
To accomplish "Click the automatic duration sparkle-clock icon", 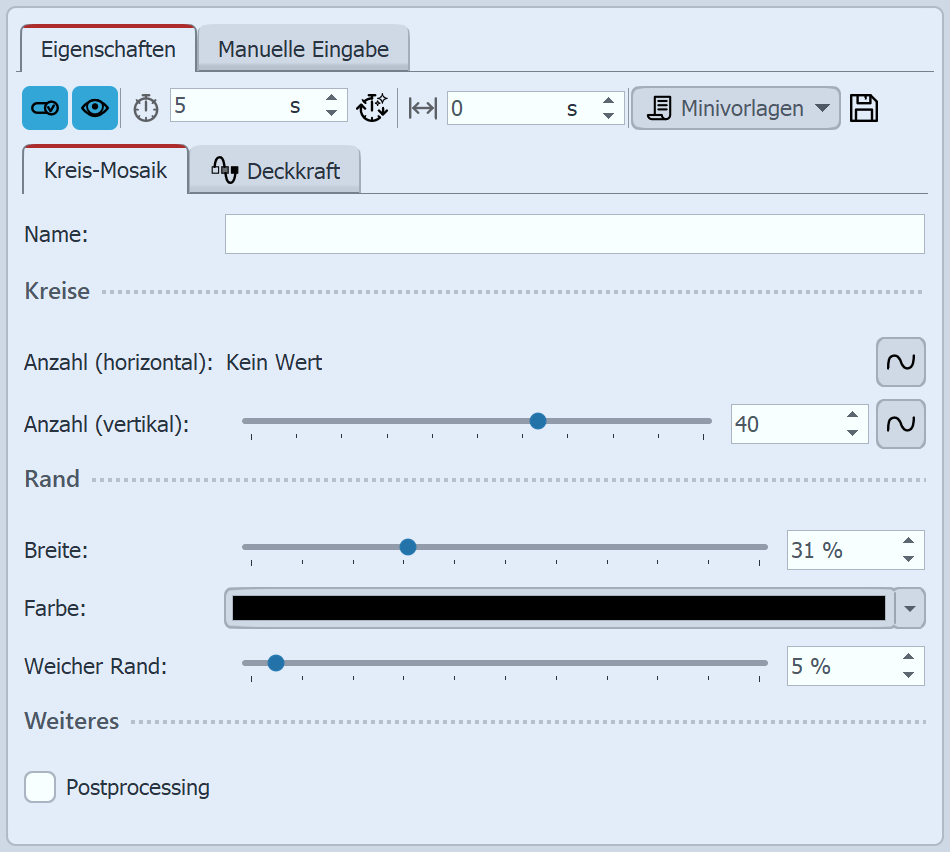I will 372,108.
